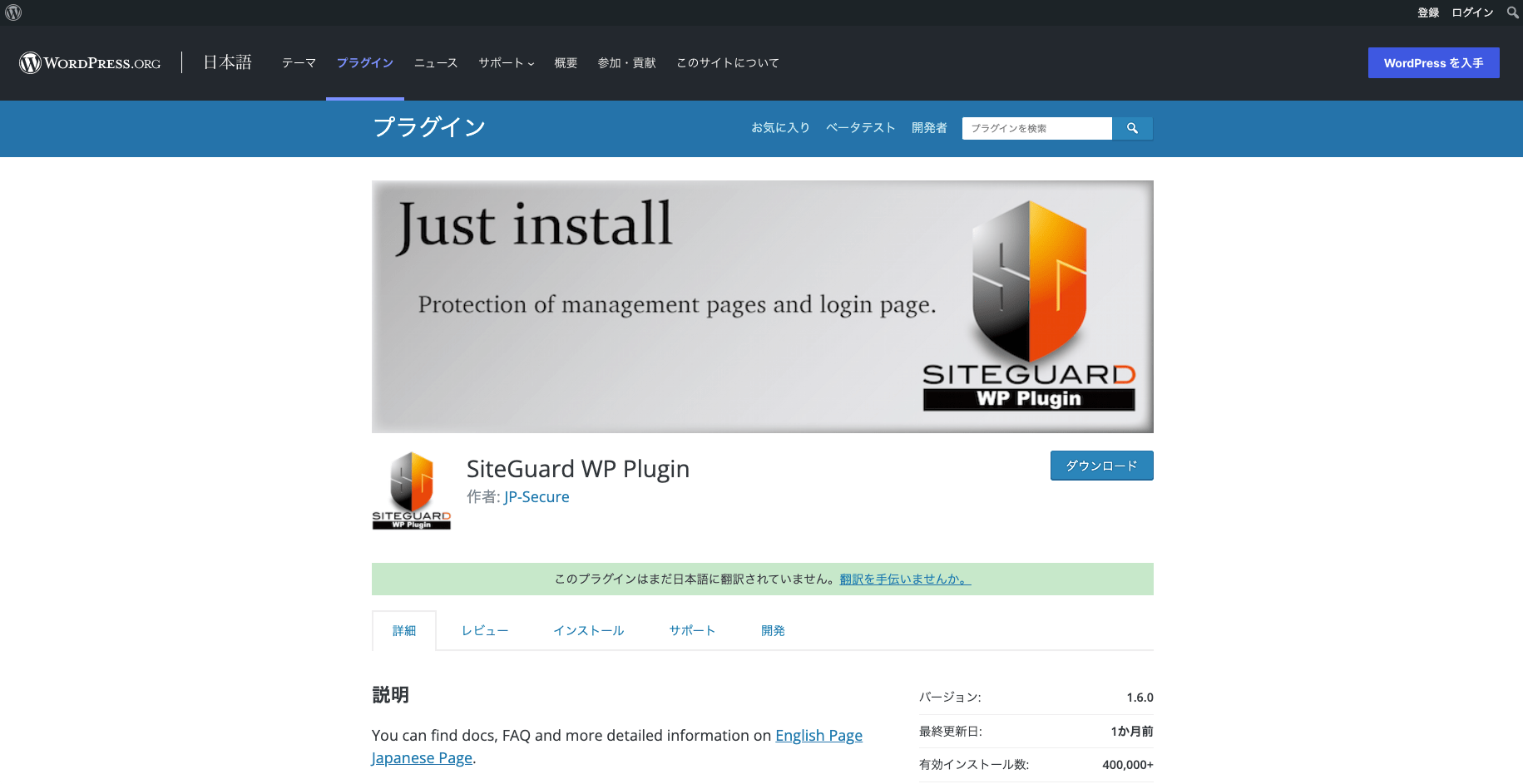This screenshot has height=784, width=1523.
Task: Open the テーマ menu item
Action: point(299,63)
